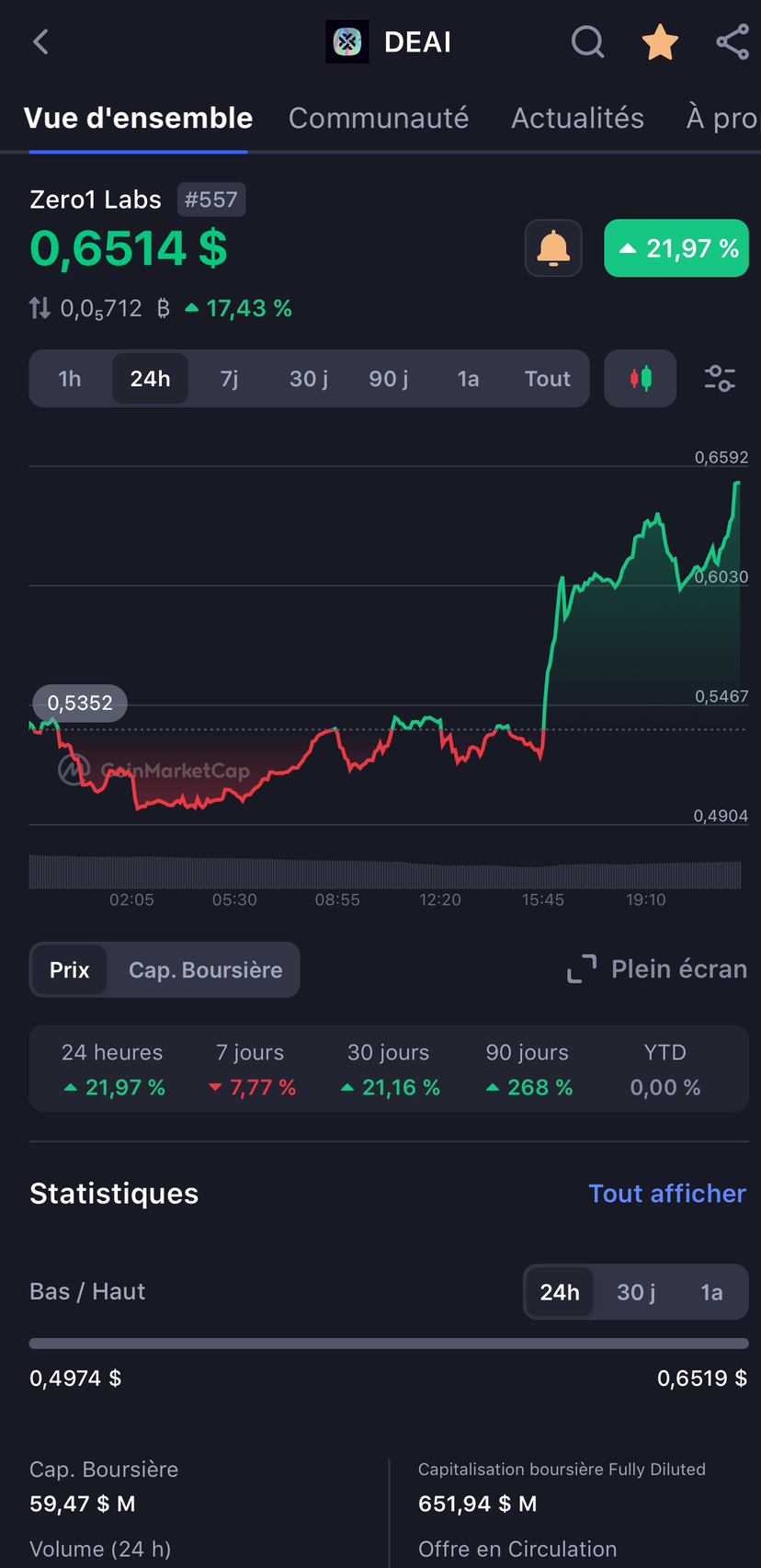Switch chart to Cap. Boursière
Screen dimensions: 761x1568
coord(205,970)
